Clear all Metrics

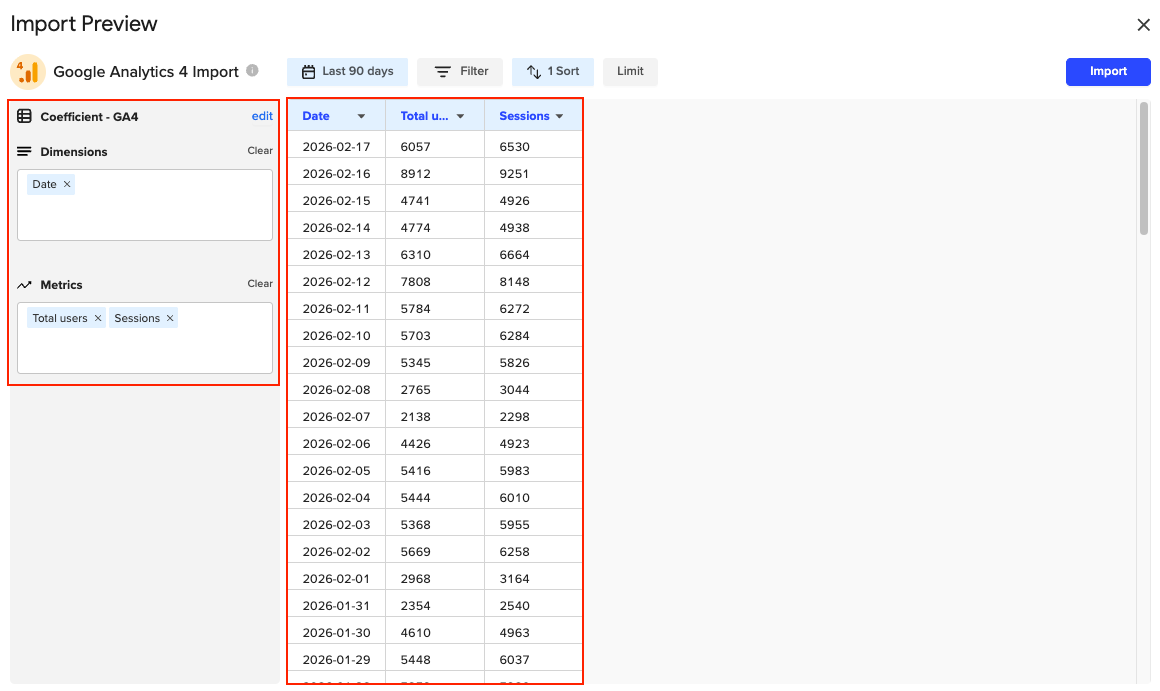(x=259, y=283)
